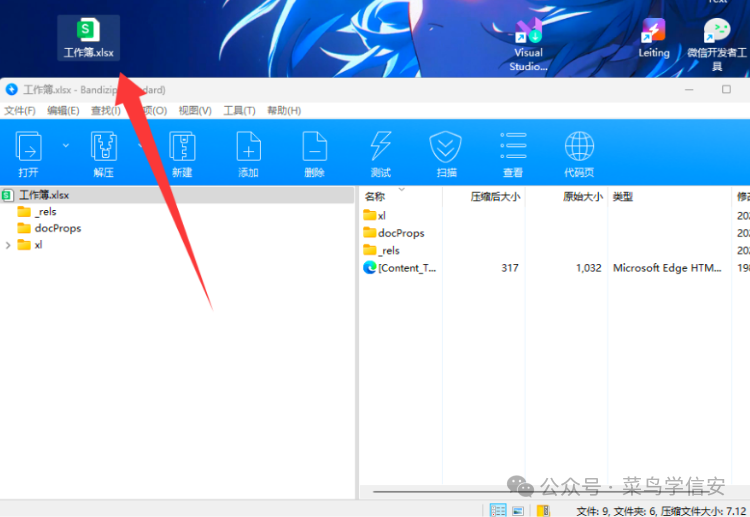
Task: Select the 工作簿.xlsx desktop icon
Action: (x=88, y=38)
